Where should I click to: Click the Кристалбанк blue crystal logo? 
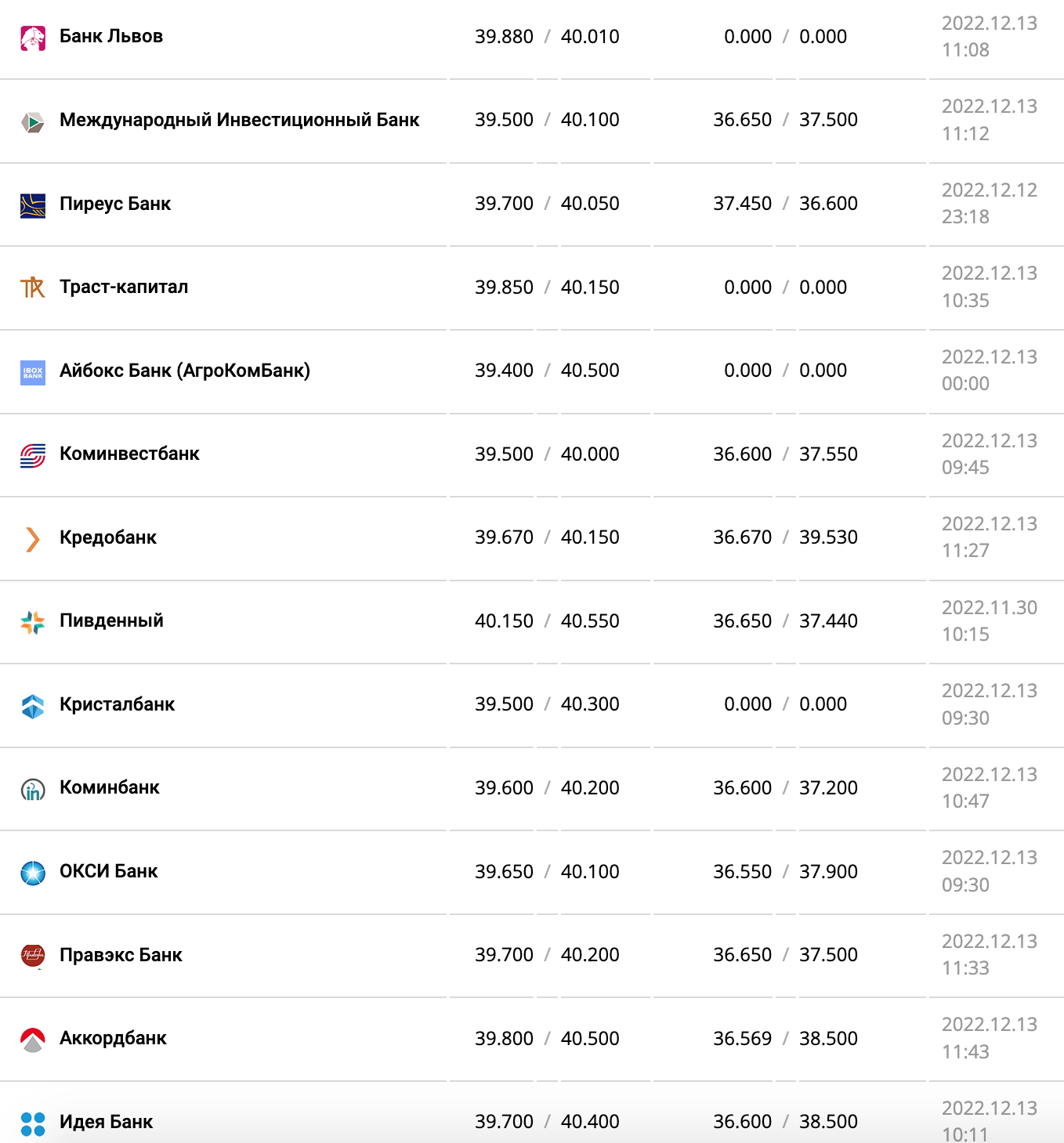[x=33, y=706]
